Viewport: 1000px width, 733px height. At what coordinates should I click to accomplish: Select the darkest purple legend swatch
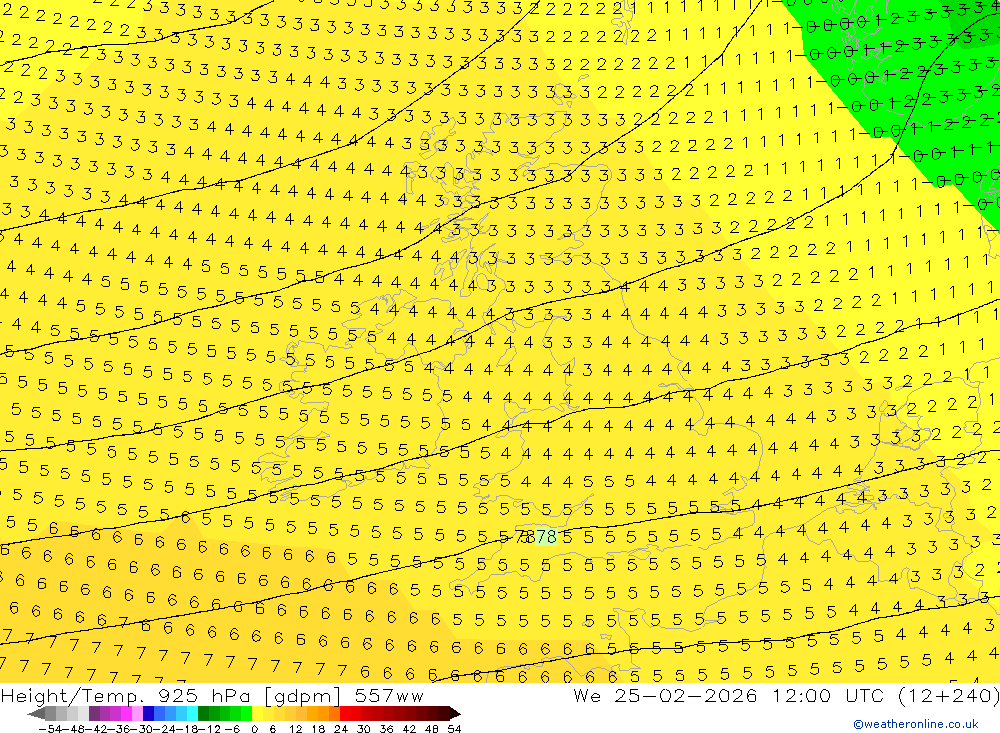94,713
